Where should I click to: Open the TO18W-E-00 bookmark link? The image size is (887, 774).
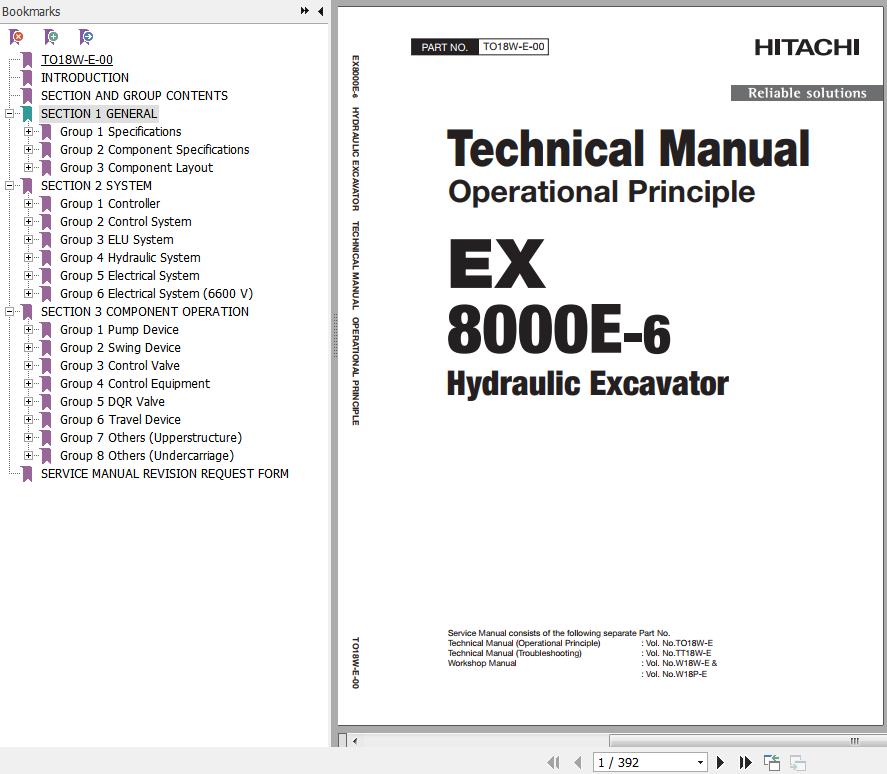(76, 60)
